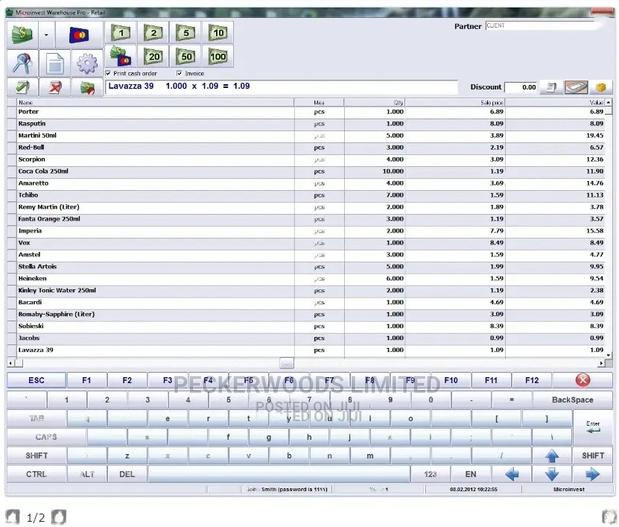Click the yellow box goods icon
619x527 pixels.
[x=601, y=87]
